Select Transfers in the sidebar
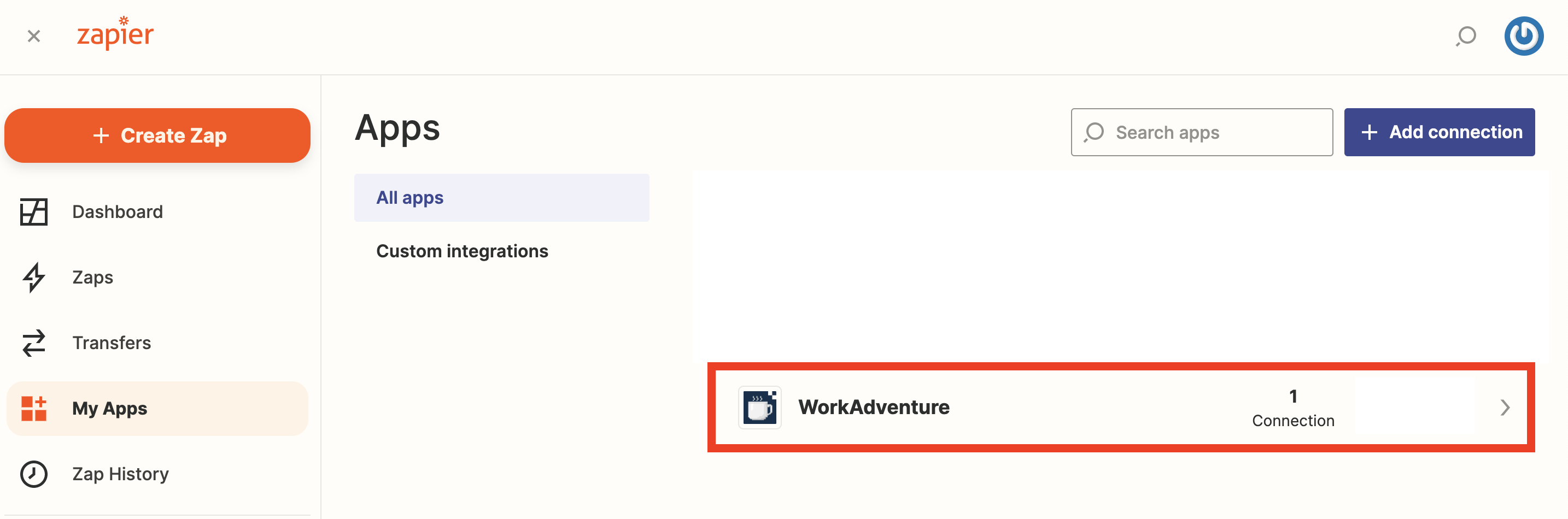The image size is (1568, 519). click(112, 343)
